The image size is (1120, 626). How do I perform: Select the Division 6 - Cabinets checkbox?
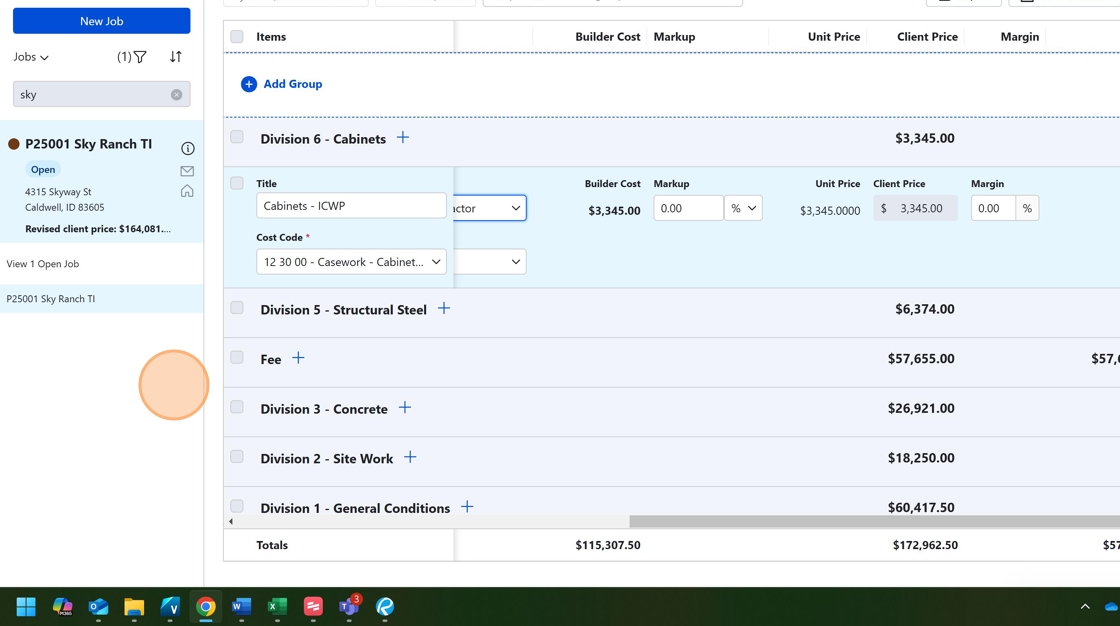click(x=237, y=137)
